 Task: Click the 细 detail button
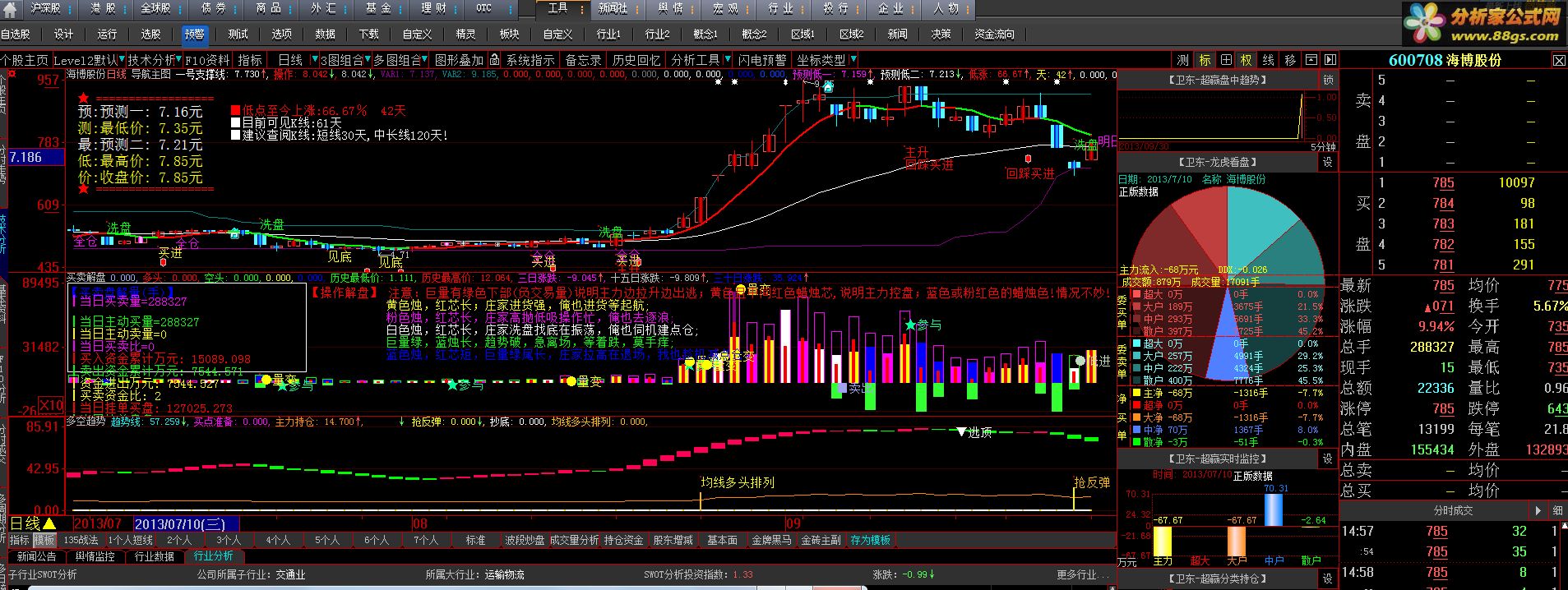(x=1558, y=510)
